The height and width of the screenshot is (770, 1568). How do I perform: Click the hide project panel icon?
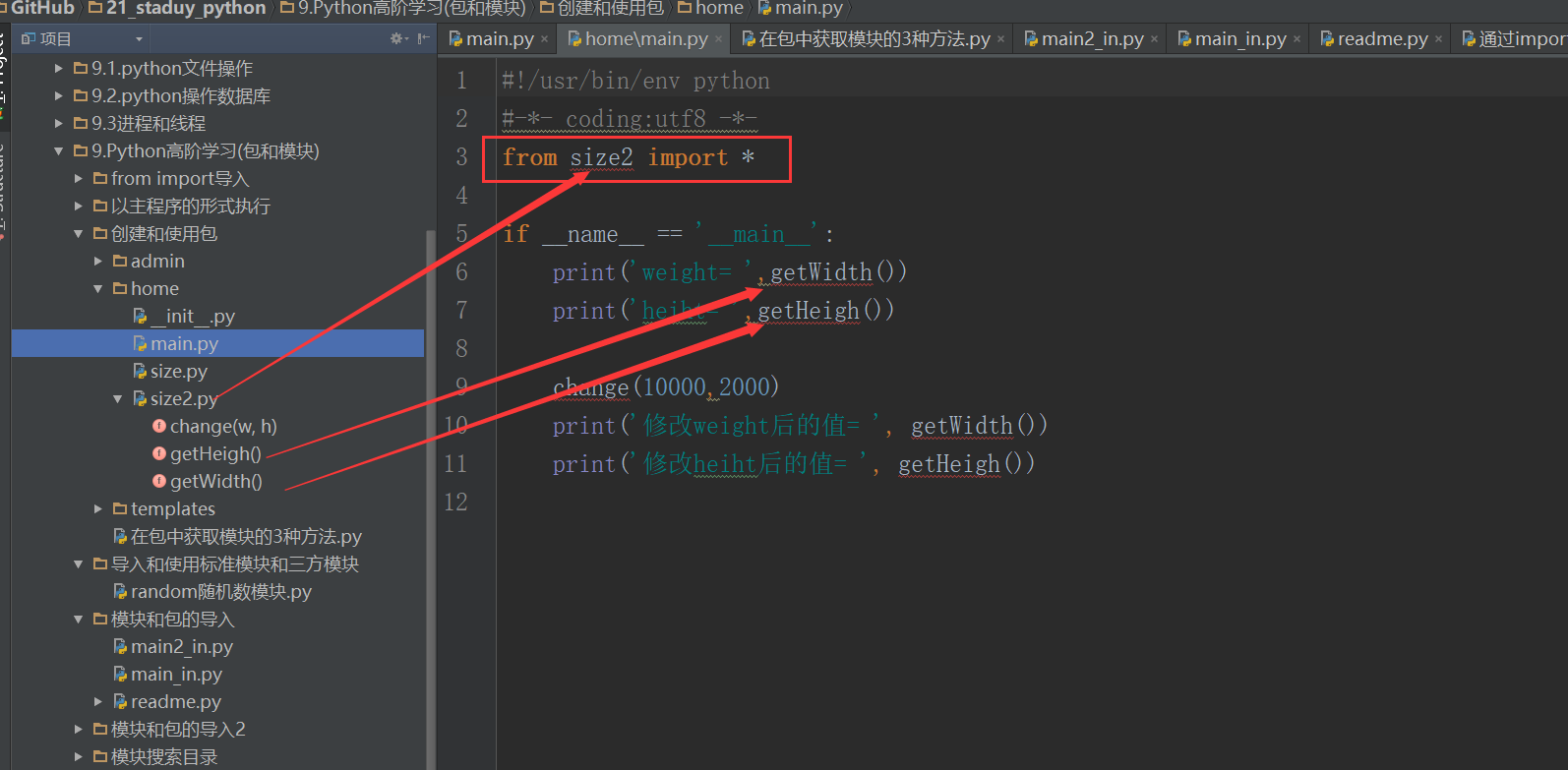[x=423, y=38]
